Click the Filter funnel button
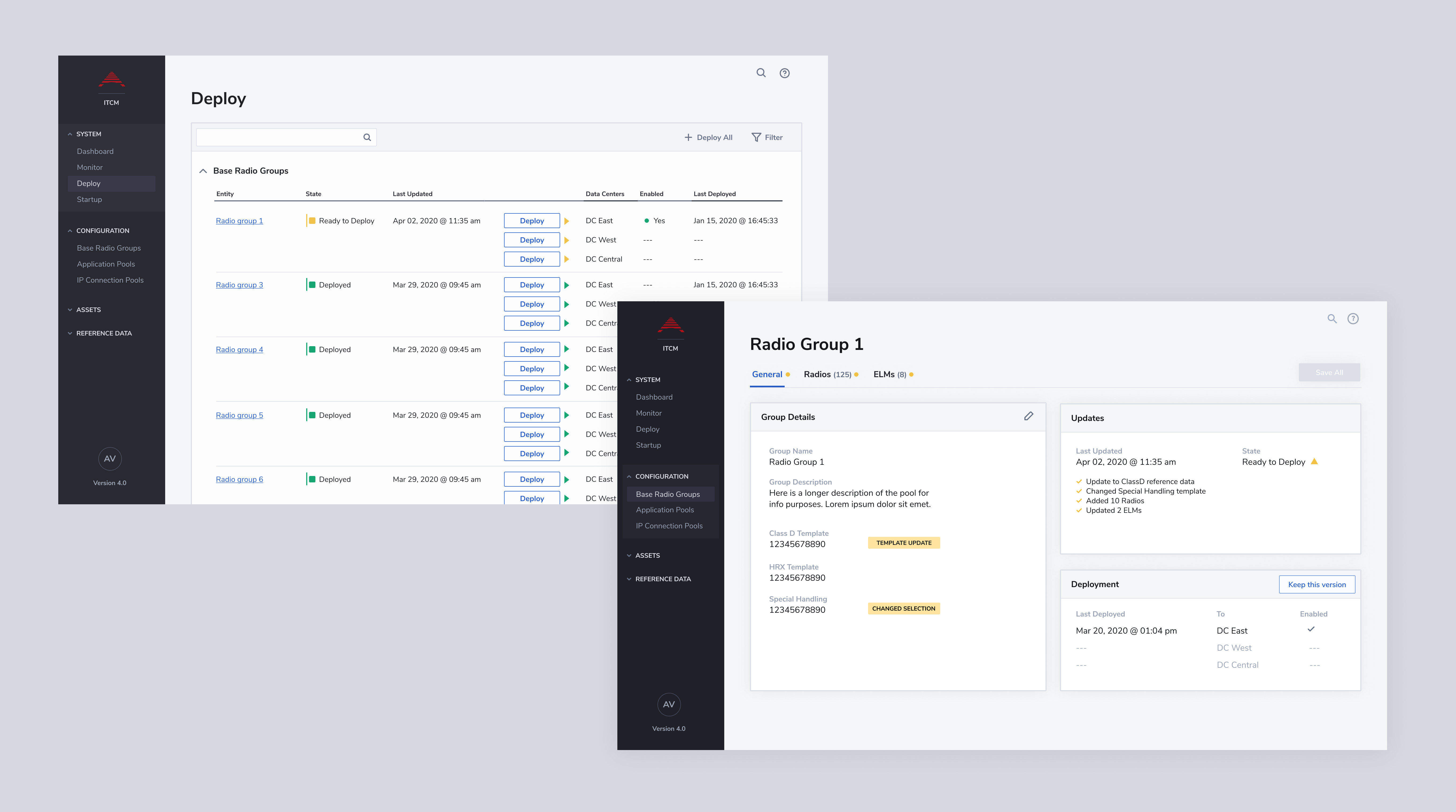 coord(767,137)
